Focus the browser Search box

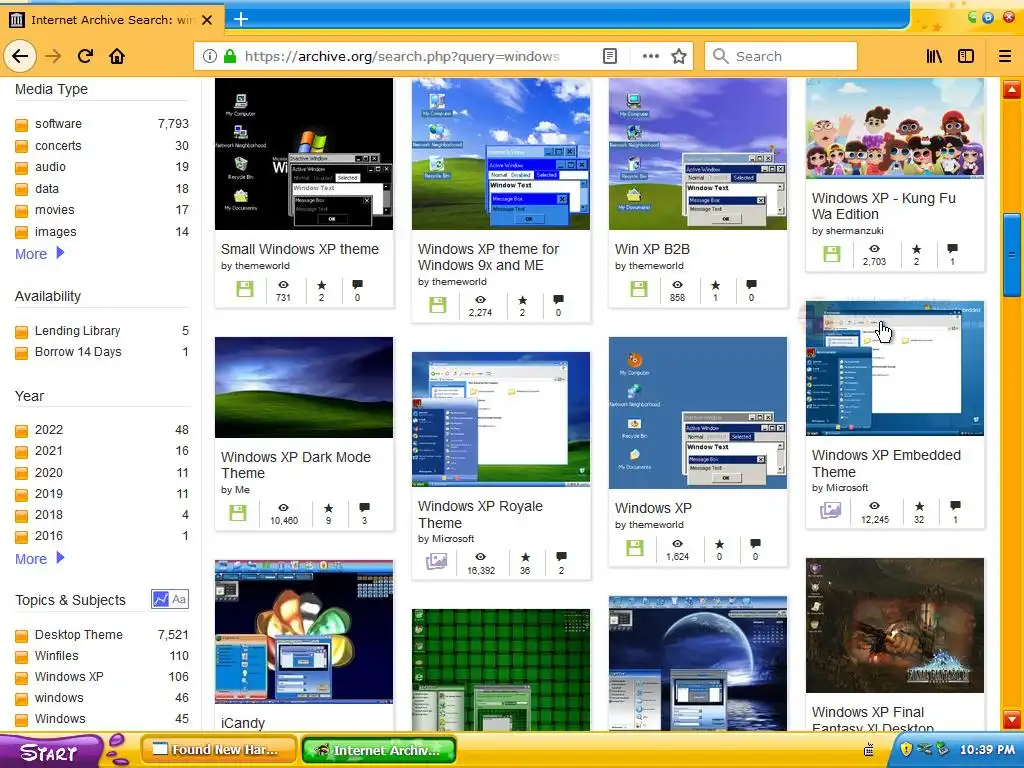click(x=781, y=56)
